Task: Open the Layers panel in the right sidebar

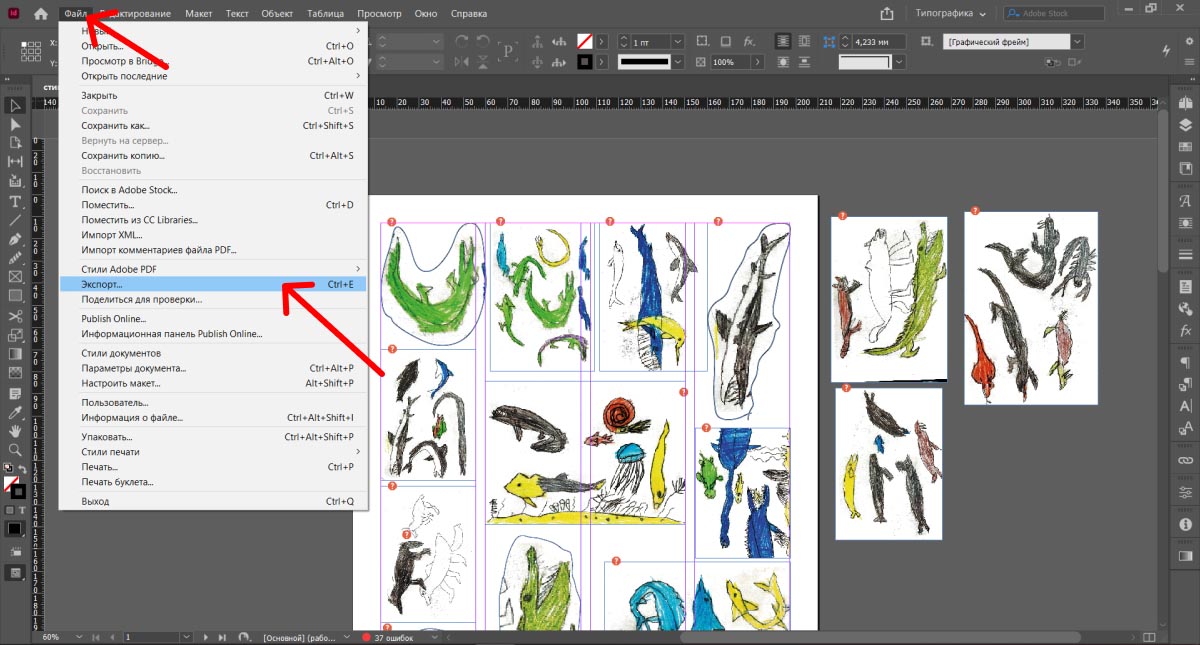Action: (x=1185, y=126)
